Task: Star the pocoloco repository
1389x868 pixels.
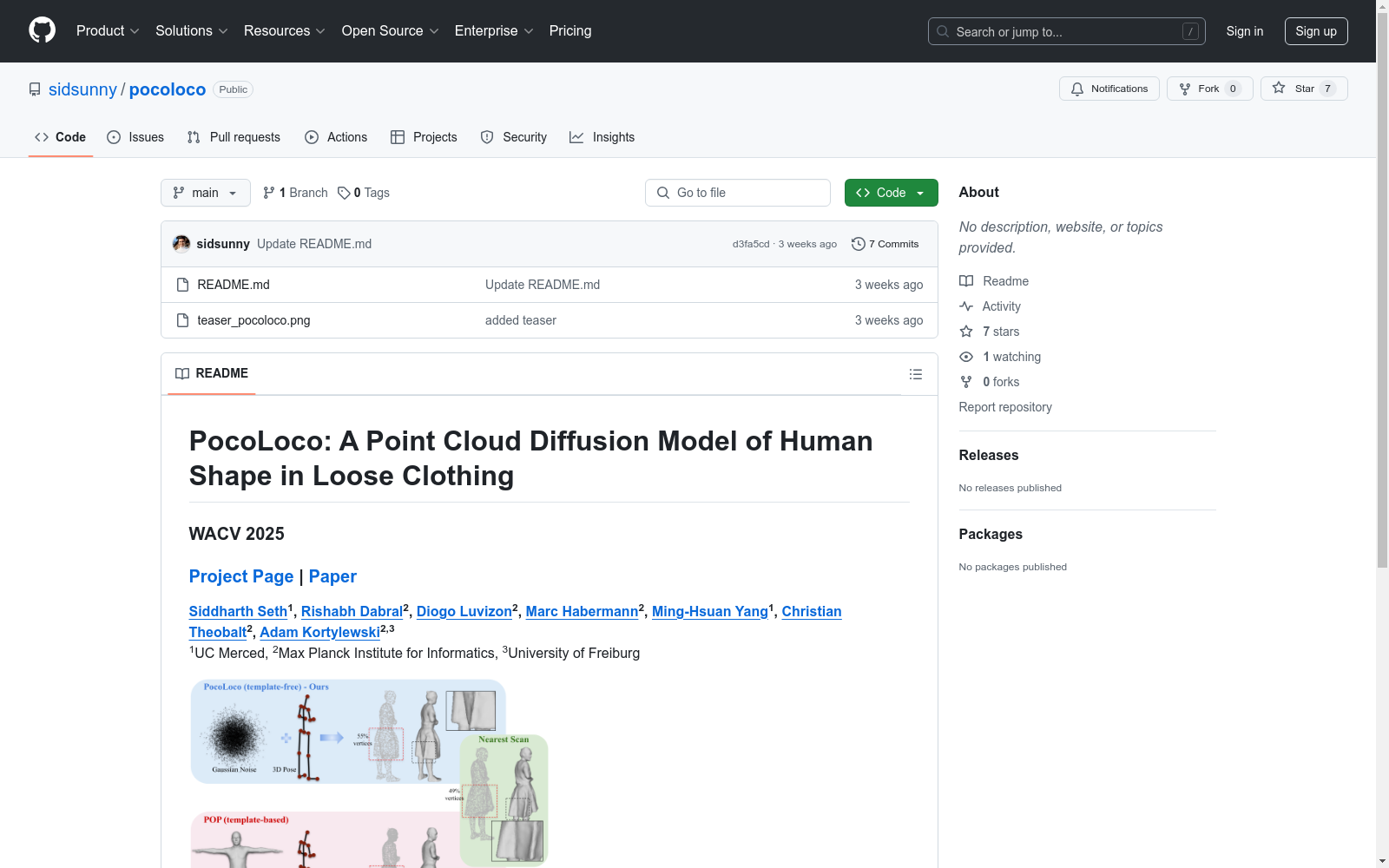Action: (x=1304, y=89)
